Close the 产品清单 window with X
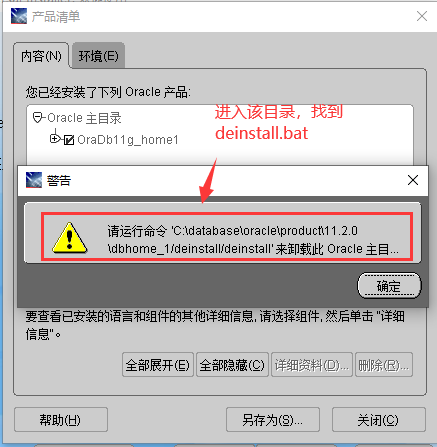The width and height of the screenshot is (437, 447). [422, 16]
